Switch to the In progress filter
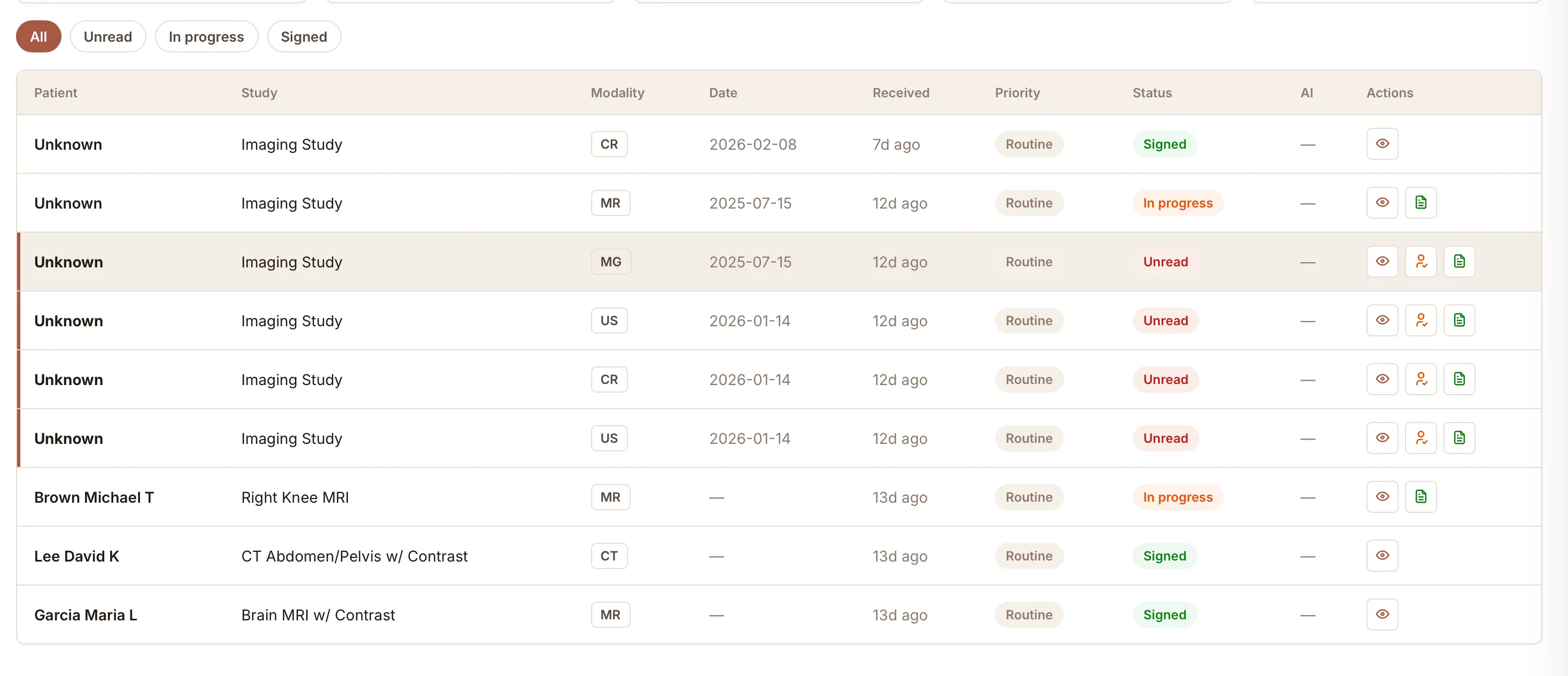This screenshot has width=1568, height=676. 206,36
